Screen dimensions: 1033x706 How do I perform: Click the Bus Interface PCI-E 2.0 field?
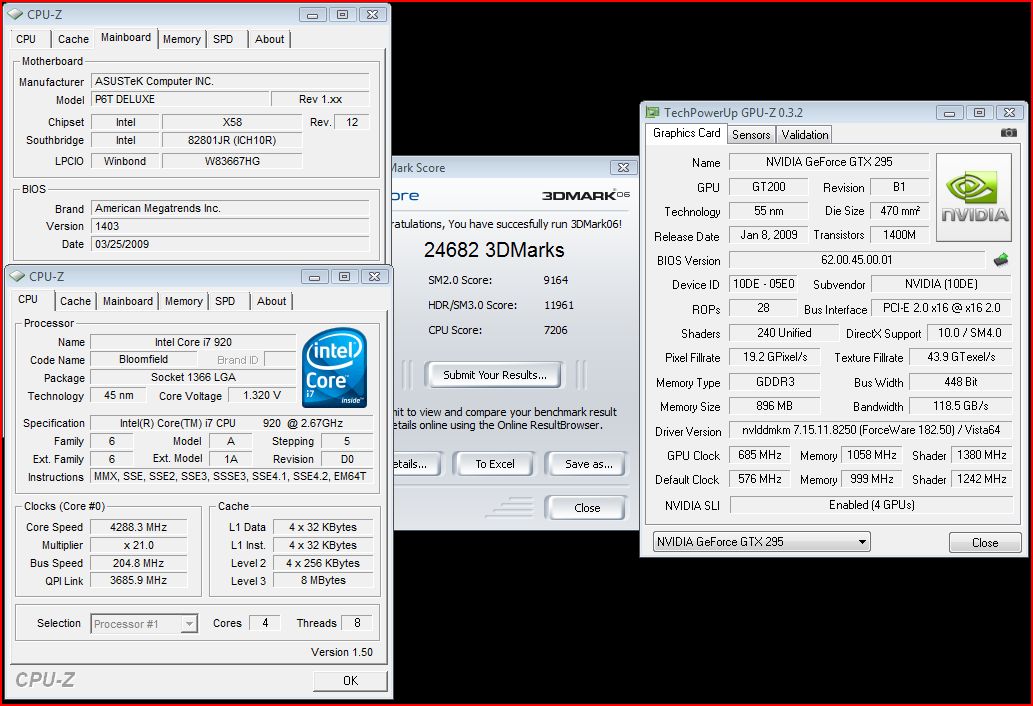941,308
